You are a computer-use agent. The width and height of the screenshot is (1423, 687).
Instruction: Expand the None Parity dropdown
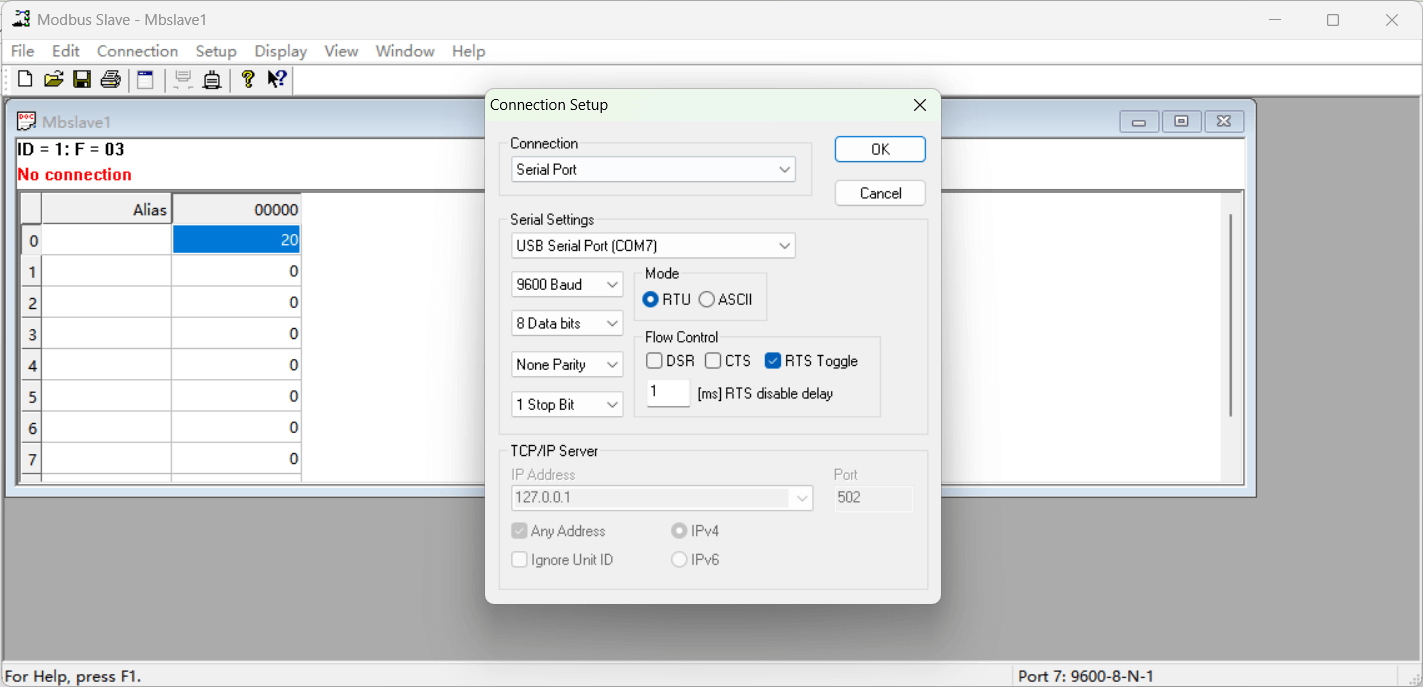pyautogui.click(x=567, y=365)
